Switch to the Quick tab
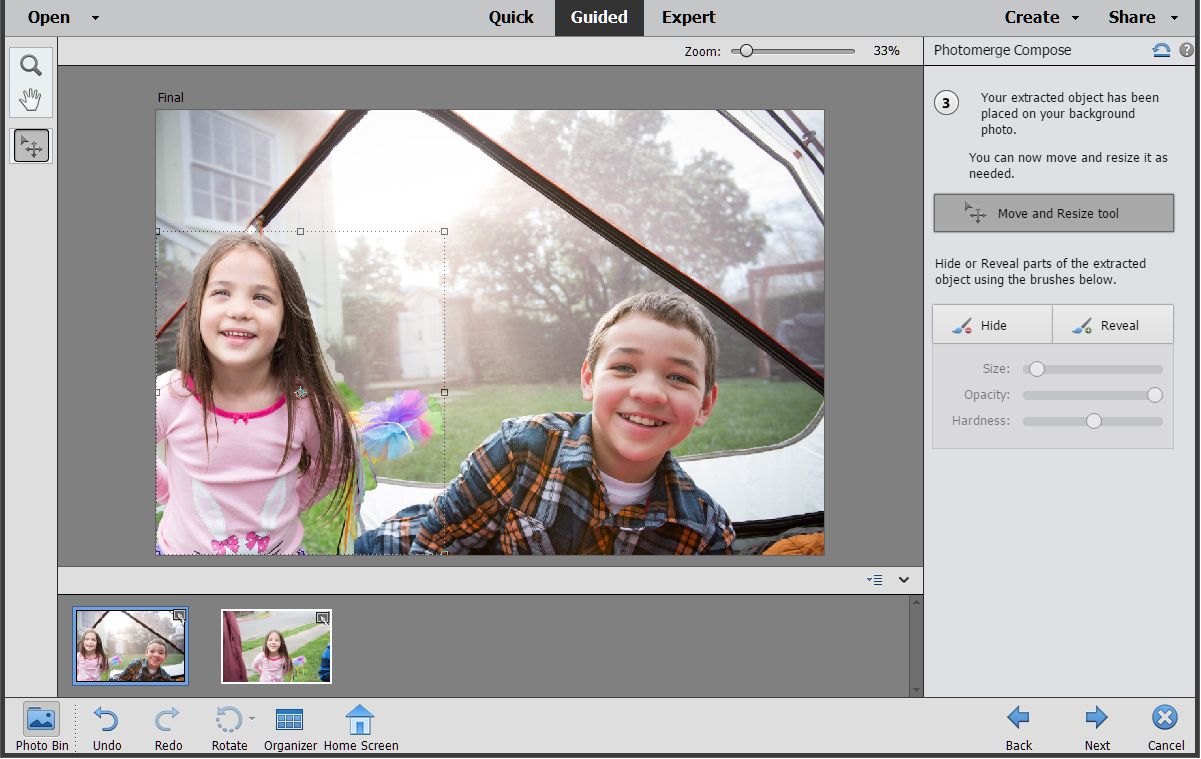This screenshot has height=759, width=1201. (x=511, y=17)
